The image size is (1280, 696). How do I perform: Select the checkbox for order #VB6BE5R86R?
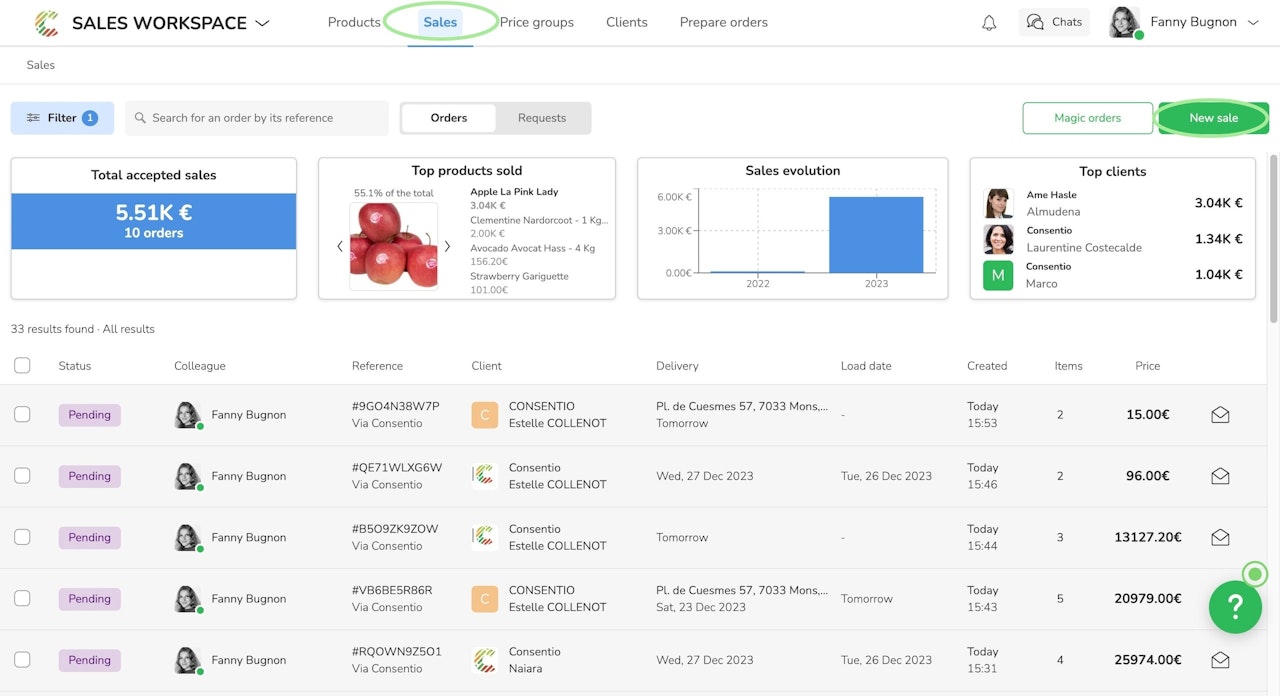pos(22,599)
